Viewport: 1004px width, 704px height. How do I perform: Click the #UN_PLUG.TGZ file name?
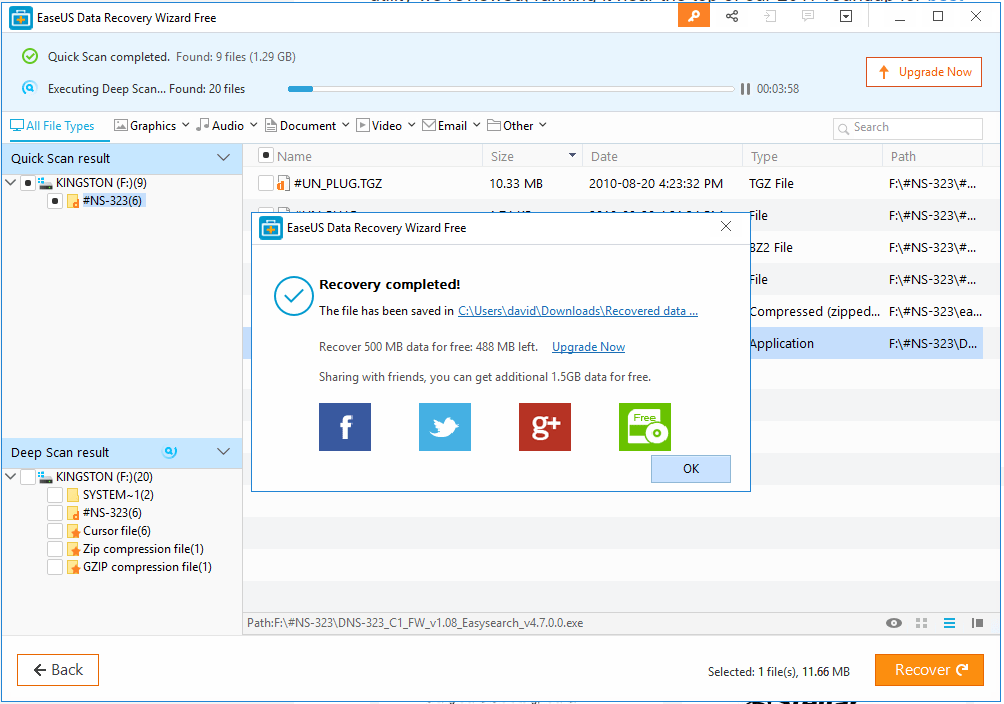[337, 184]
